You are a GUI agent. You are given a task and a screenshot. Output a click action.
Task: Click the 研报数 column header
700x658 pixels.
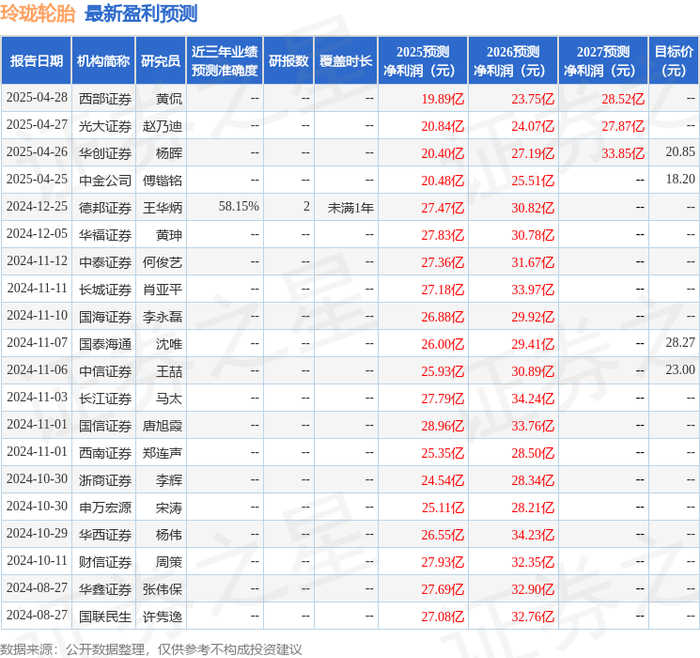pyautogui.click(x=289, y=61)
